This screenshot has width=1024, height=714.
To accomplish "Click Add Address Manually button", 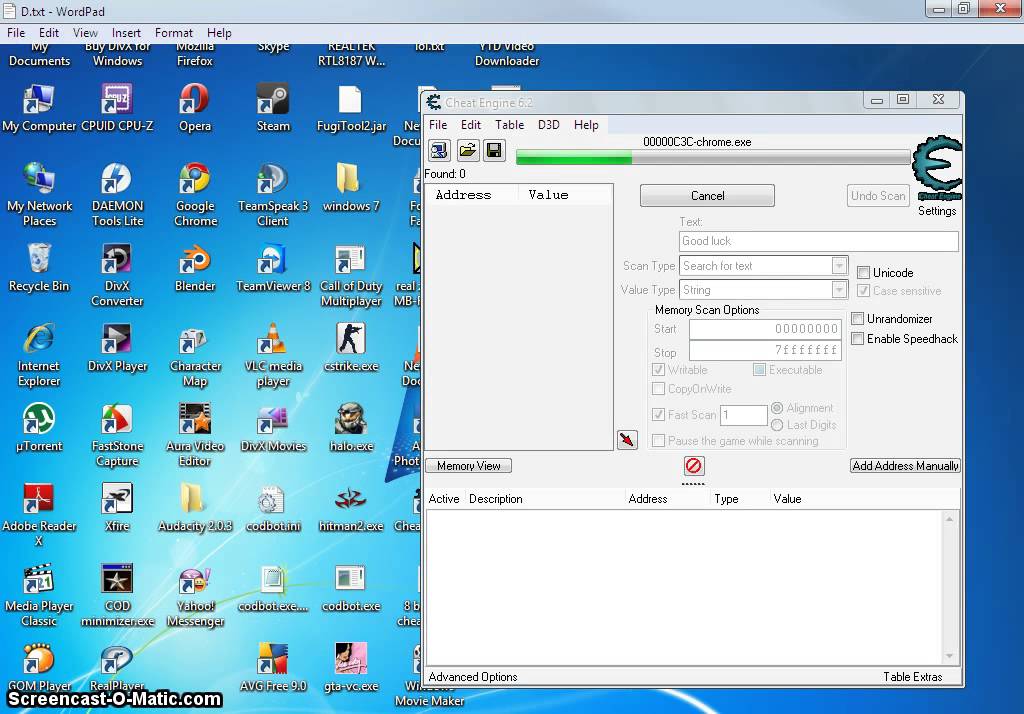I will point(905,466).
